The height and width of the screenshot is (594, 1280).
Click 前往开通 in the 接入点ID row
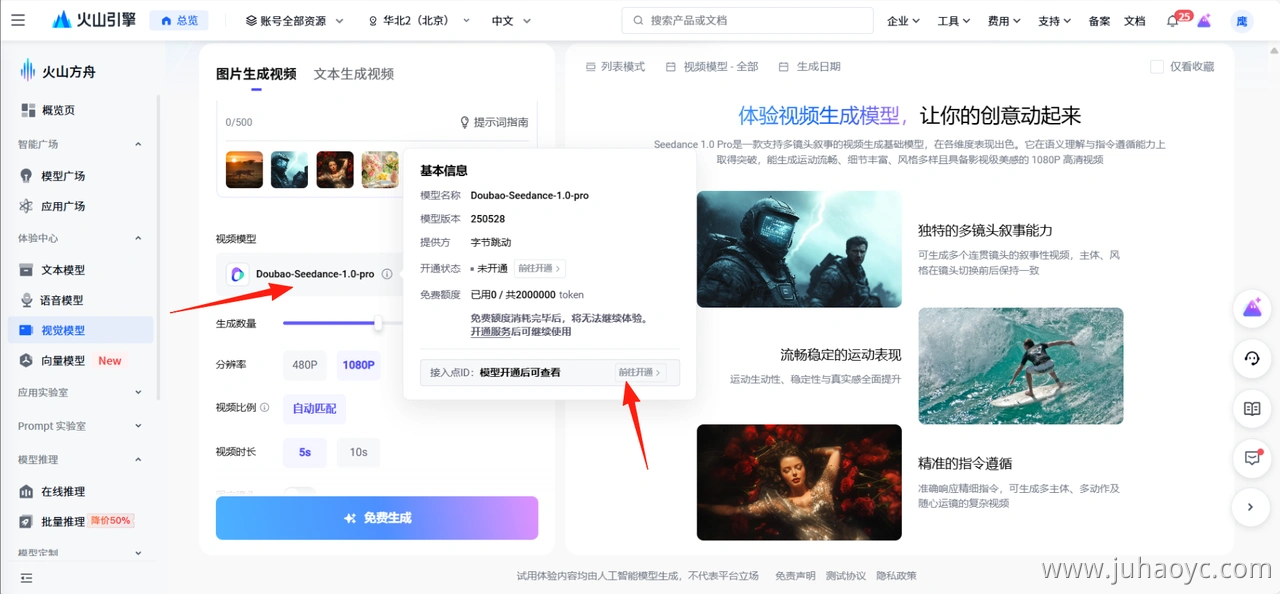[640, 372]
